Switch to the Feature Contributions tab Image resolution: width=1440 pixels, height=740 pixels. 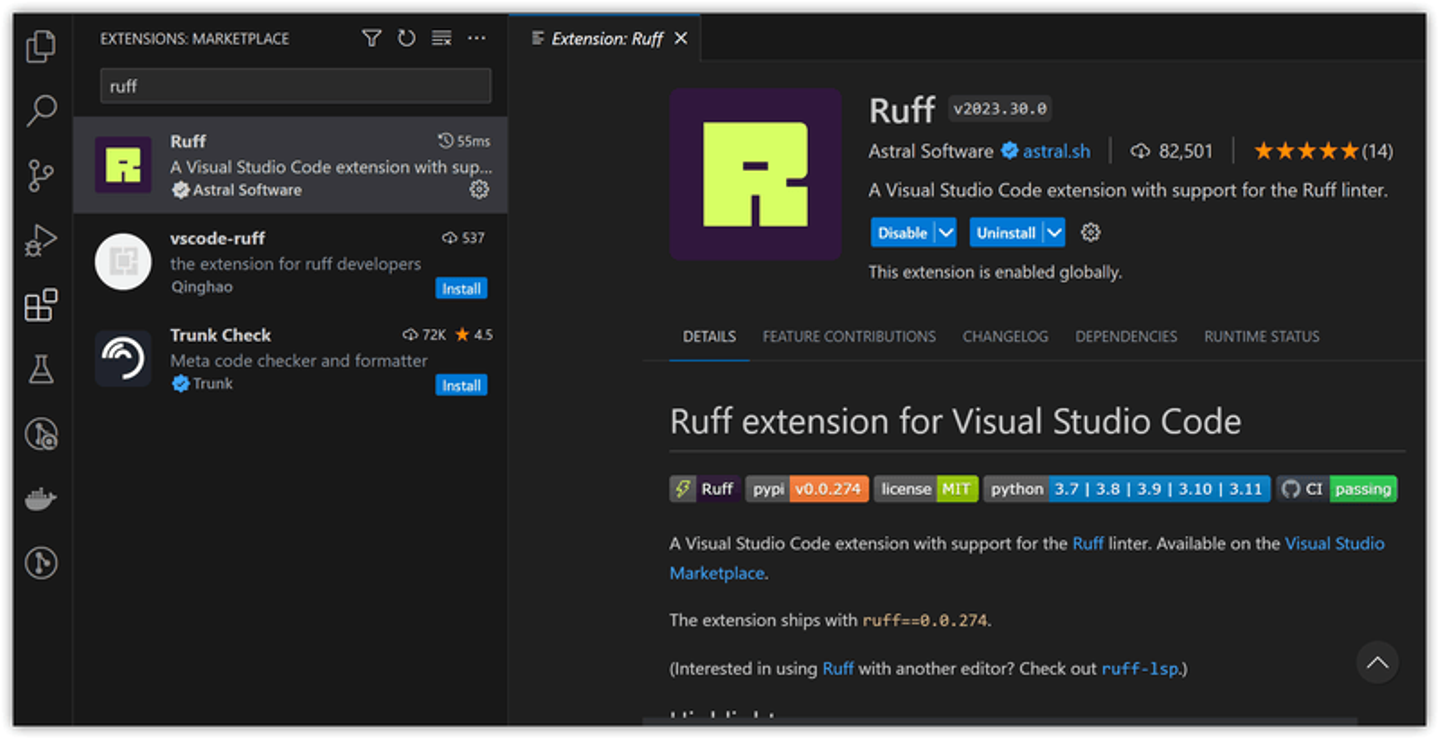click(x=849, y=337)
